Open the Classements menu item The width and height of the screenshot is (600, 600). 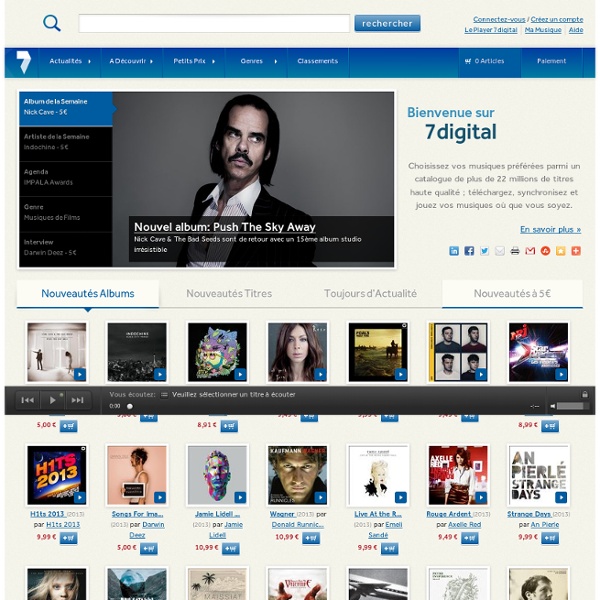coord(318,61)
